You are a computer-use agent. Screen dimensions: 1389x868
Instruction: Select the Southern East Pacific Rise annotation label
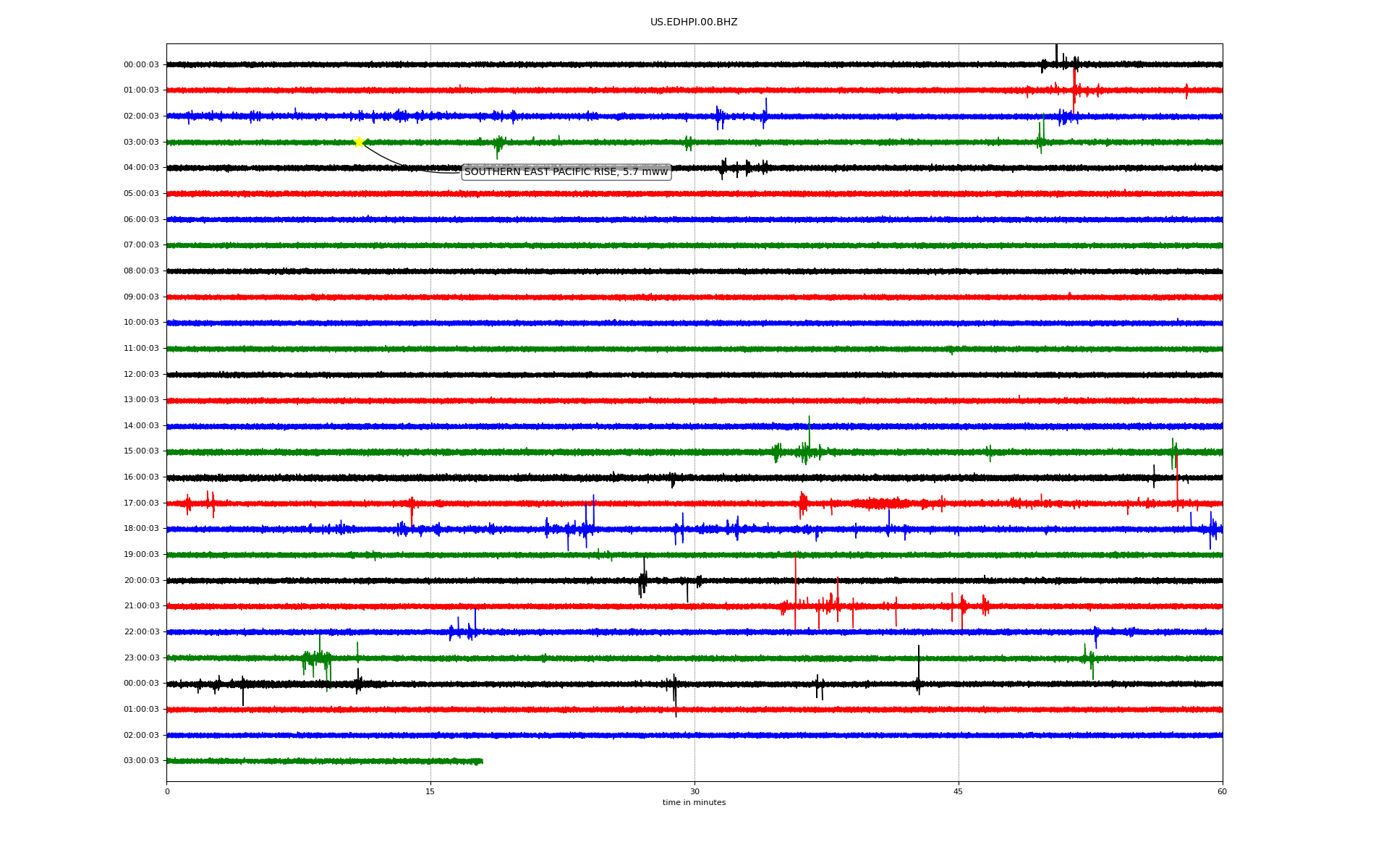pyautogui.click(x=566, y=172)
